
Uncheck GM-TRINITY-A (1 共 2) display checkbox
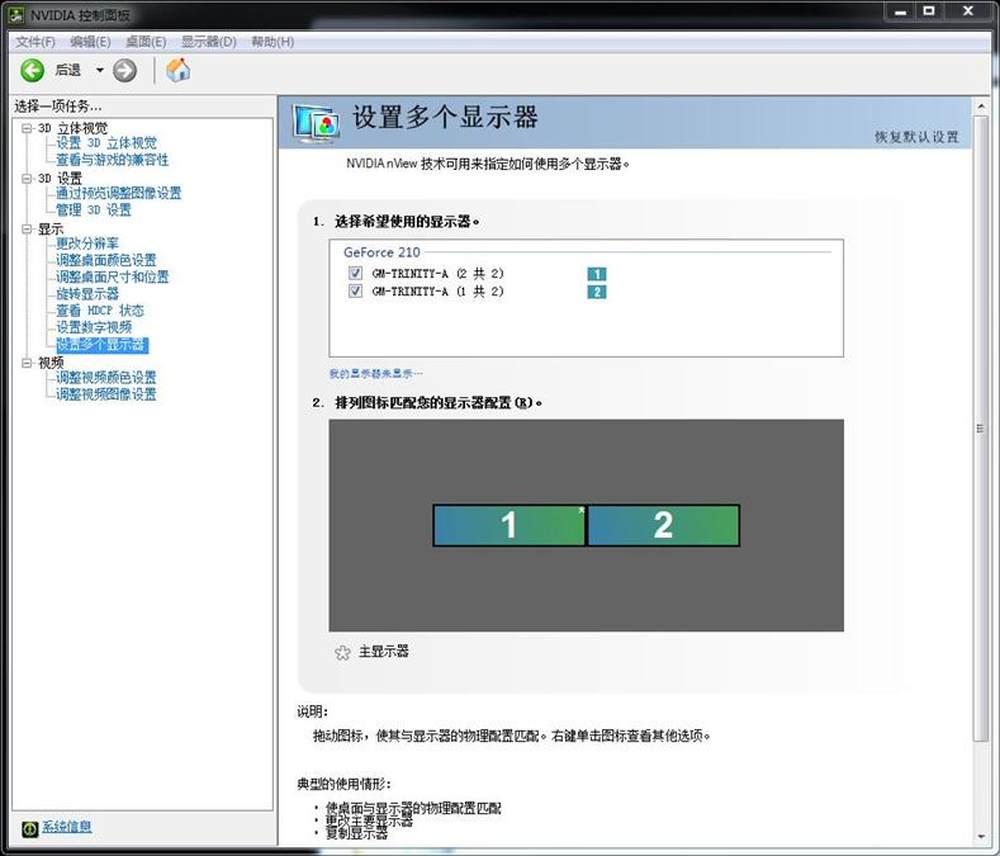point(355,291)
